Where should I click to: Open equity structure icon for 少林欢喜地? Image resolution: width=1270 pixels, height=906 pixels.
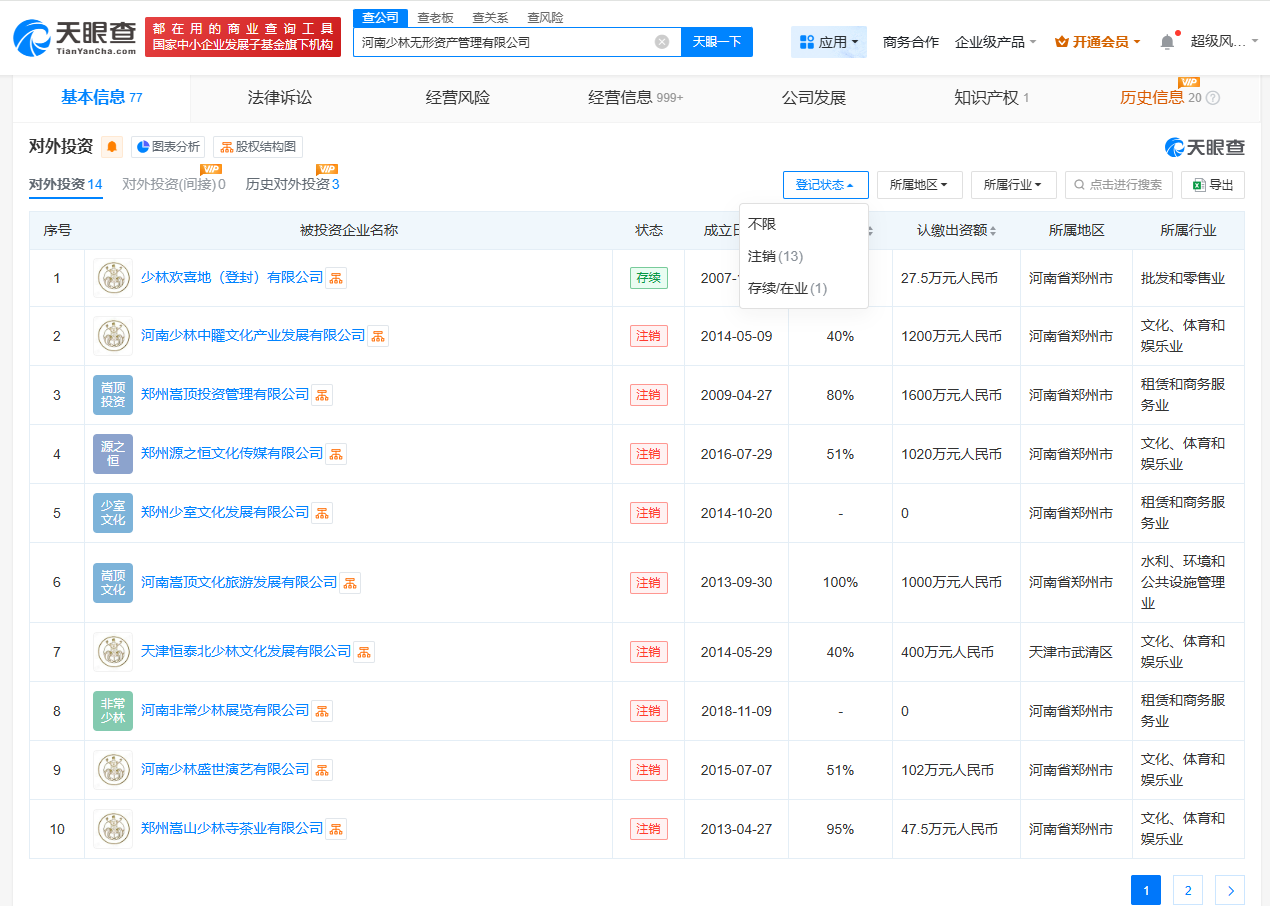[x=337, y=278]
